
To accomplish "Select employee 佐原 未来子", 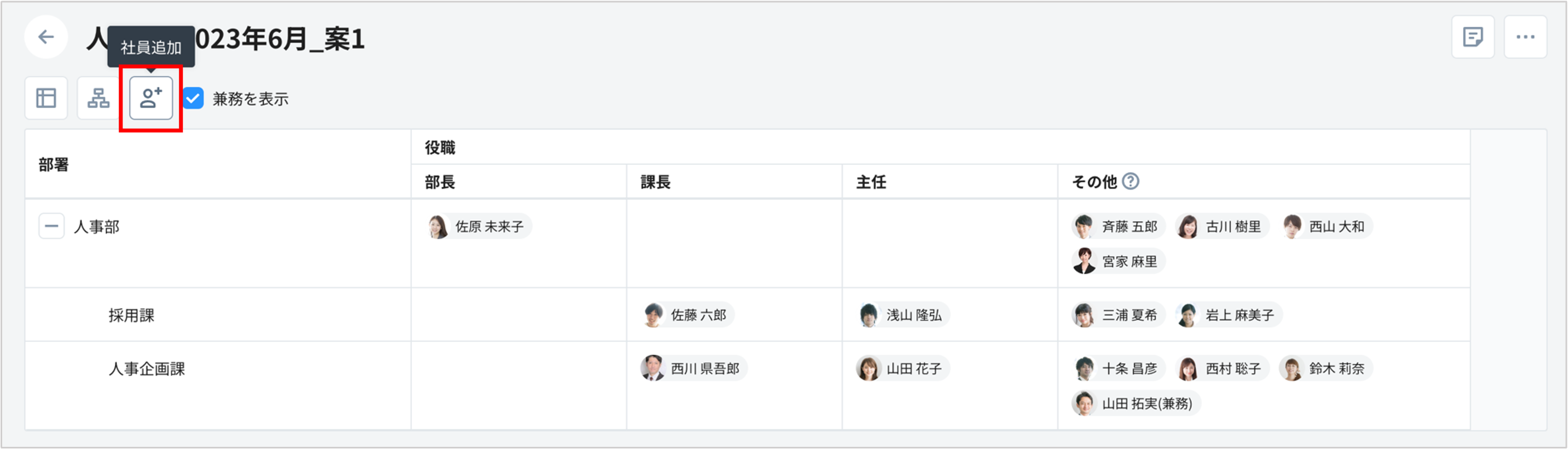I will coord(479,226).
